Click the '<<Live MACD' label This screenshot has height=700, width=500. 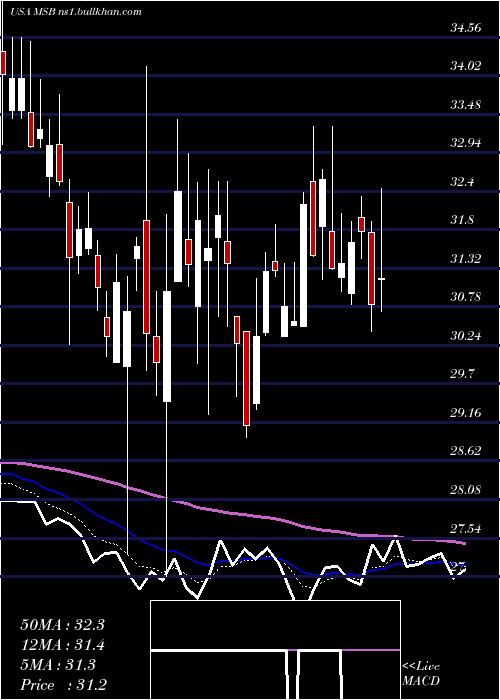coord(421,674)
